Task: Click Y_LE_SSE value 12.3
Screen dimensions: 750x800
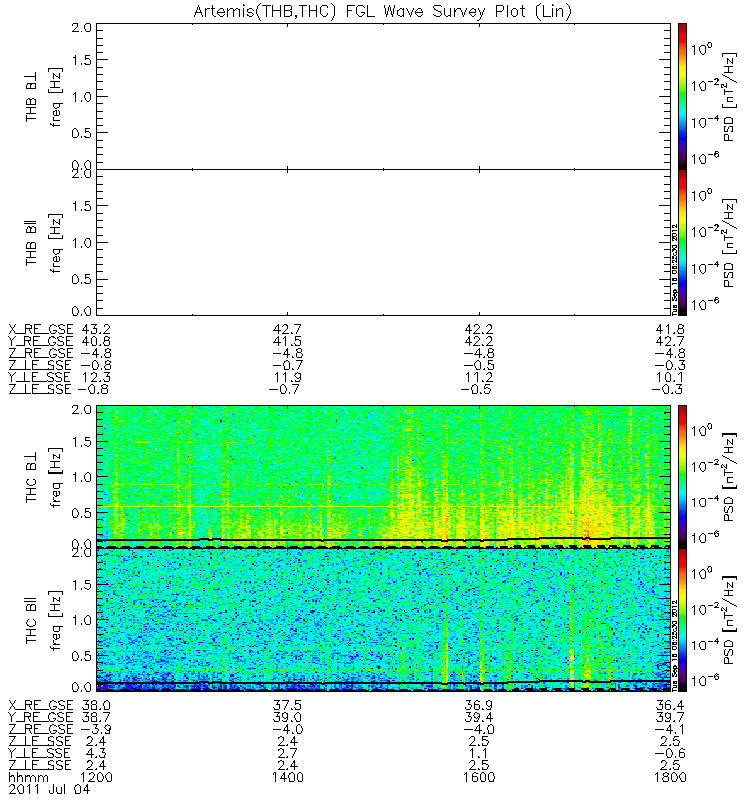Action: click(x=96, y=378)
